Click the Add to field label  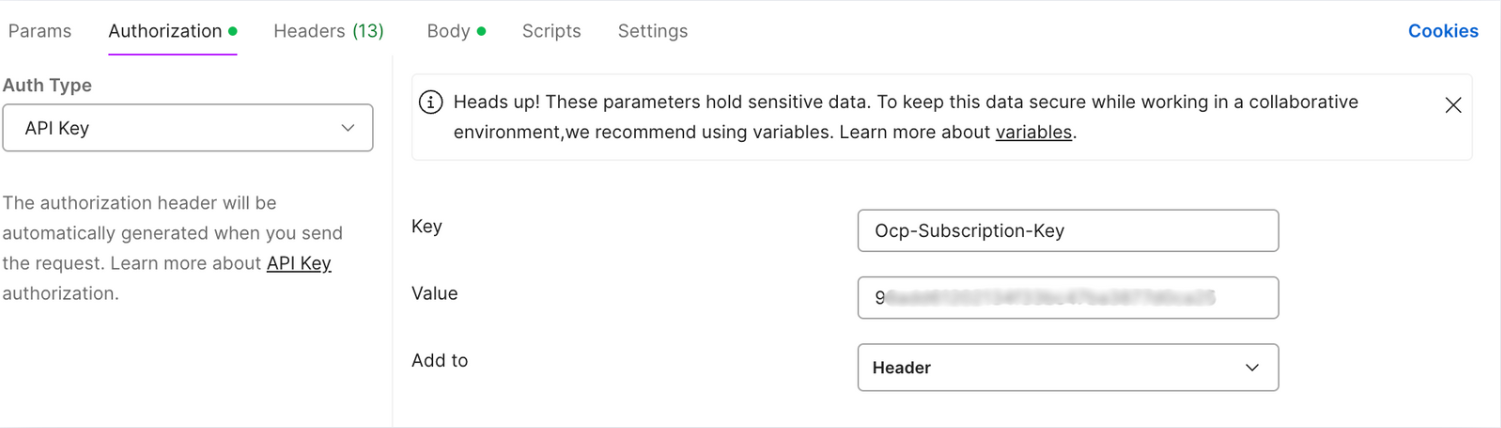[439, 360]
